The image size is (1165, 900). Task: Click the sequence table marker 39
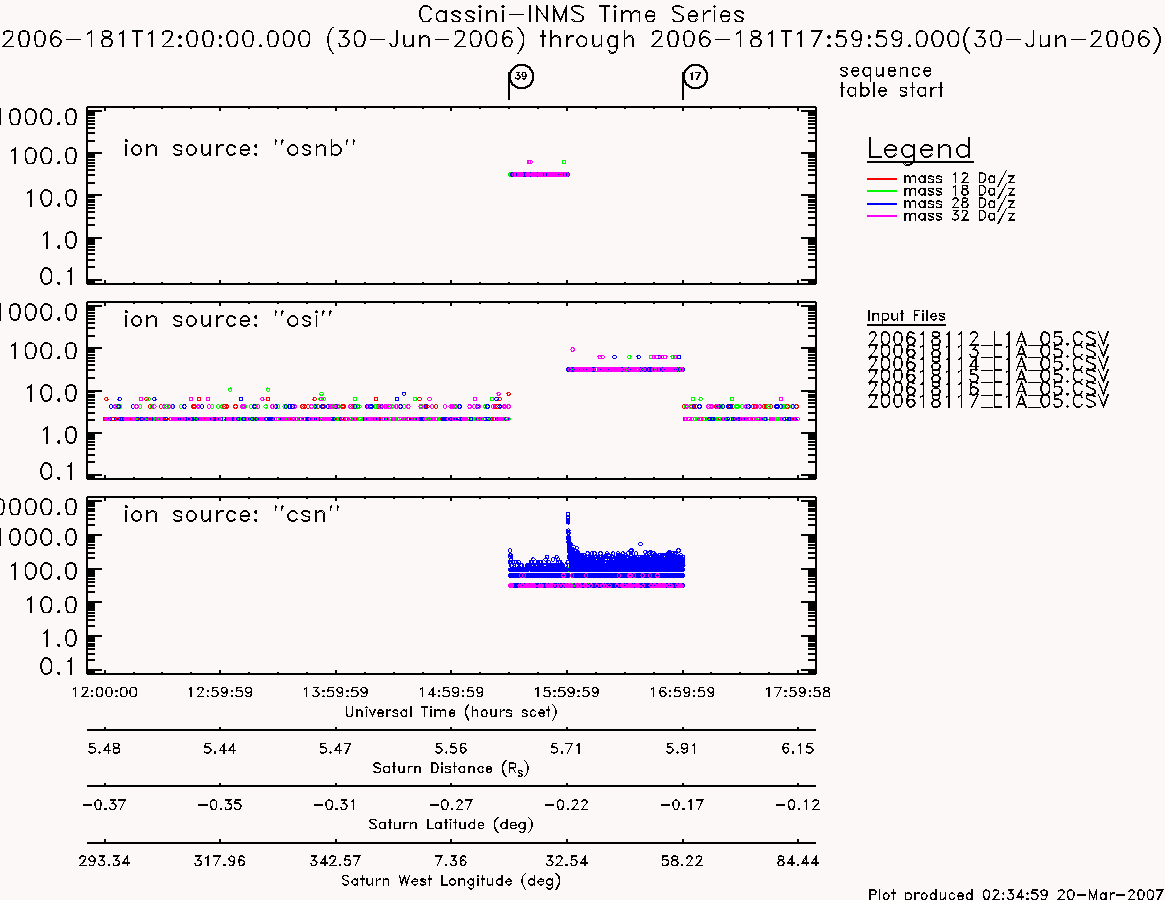pyautogui.click(x=522, y=76)
